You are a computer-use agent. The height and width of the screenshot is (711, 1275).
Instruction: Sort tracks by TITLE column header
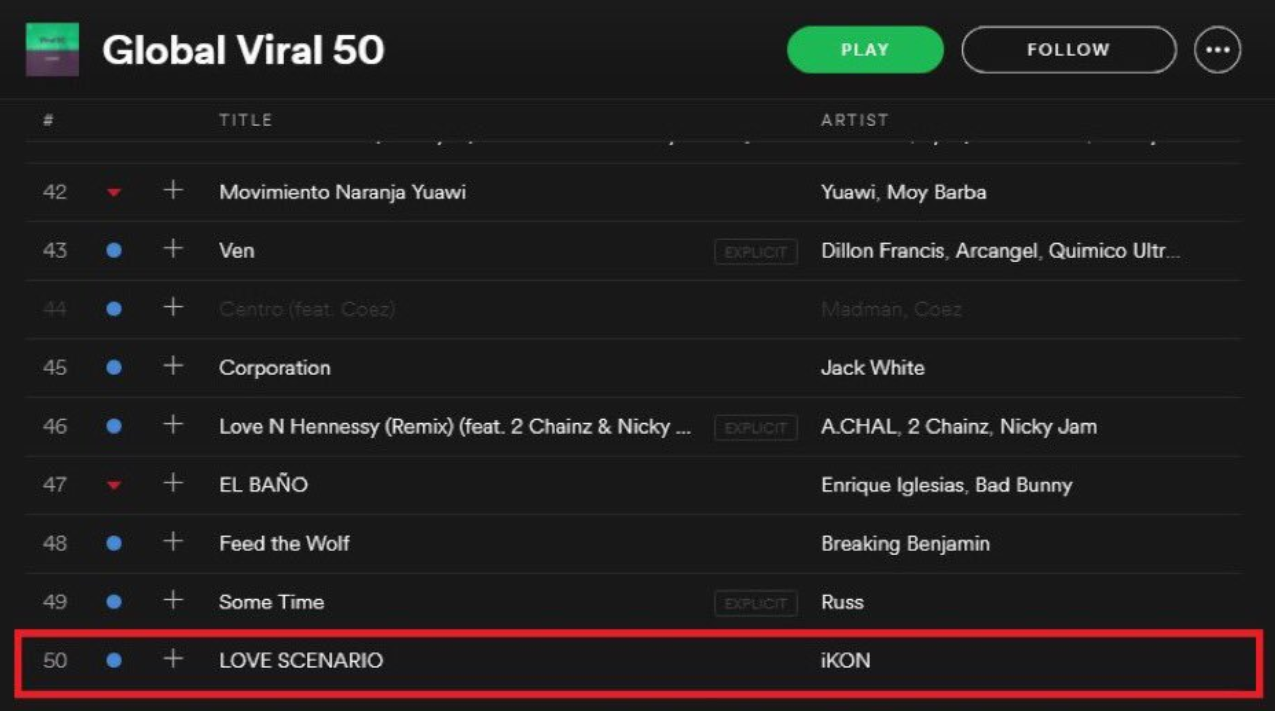pyautogui.click(x=245, y=120)
